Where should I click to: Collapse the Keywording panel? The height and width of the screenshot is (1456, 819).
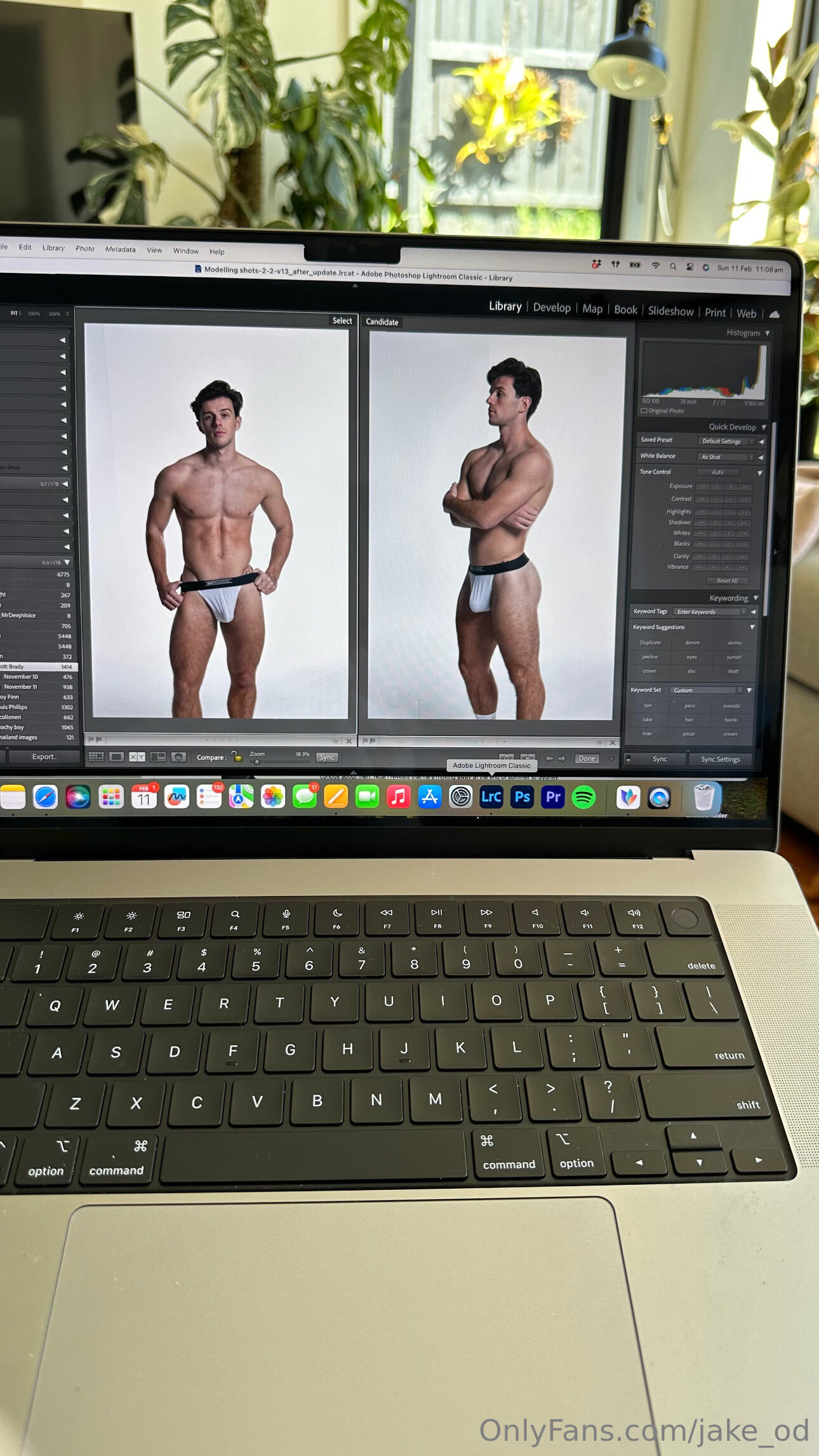756,598
